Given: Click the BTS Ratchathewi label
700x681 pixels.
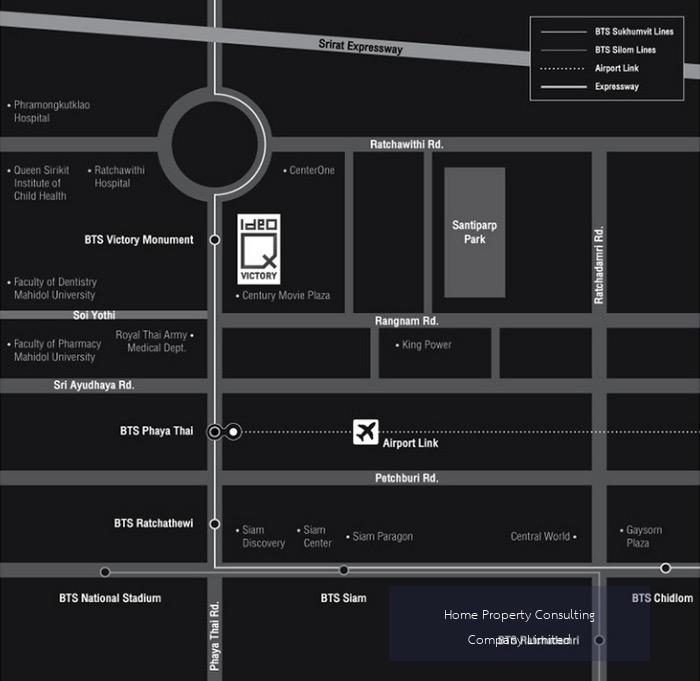Looking at the screenshot, I should (154, 523).
